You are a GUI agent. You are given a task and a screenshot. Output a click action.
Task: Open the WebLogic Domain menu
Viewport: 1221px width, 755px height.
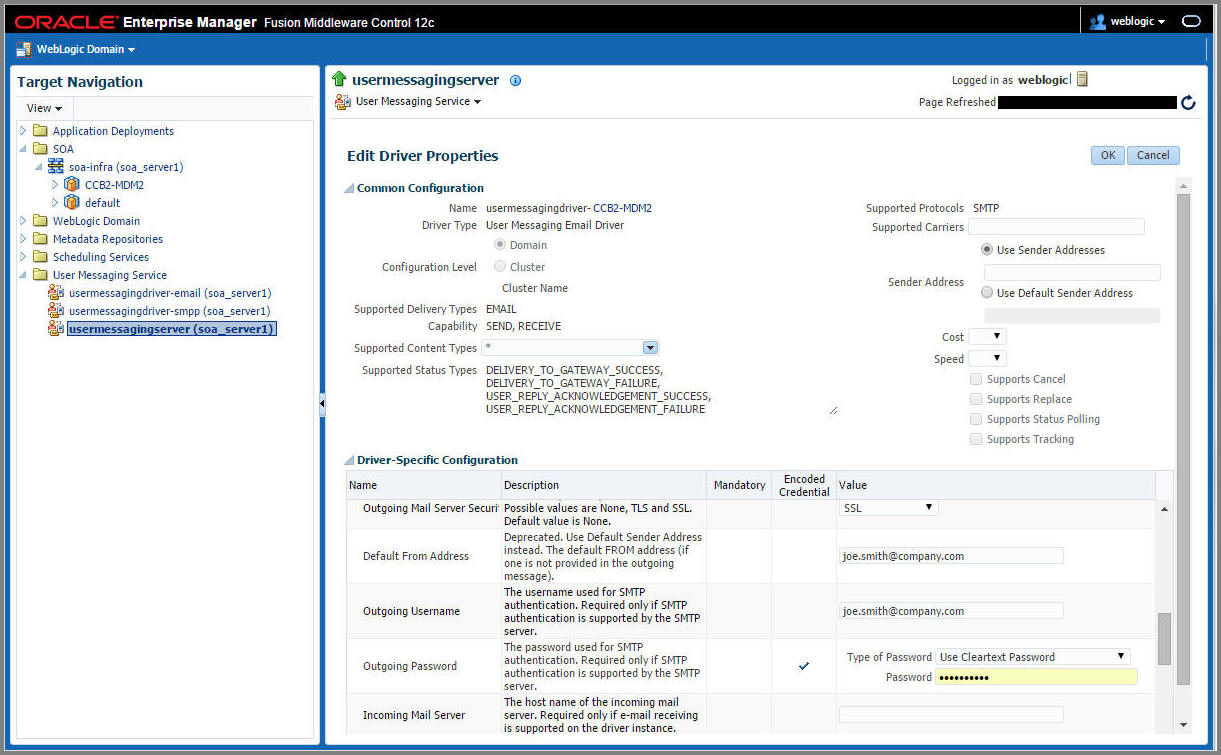85,49
